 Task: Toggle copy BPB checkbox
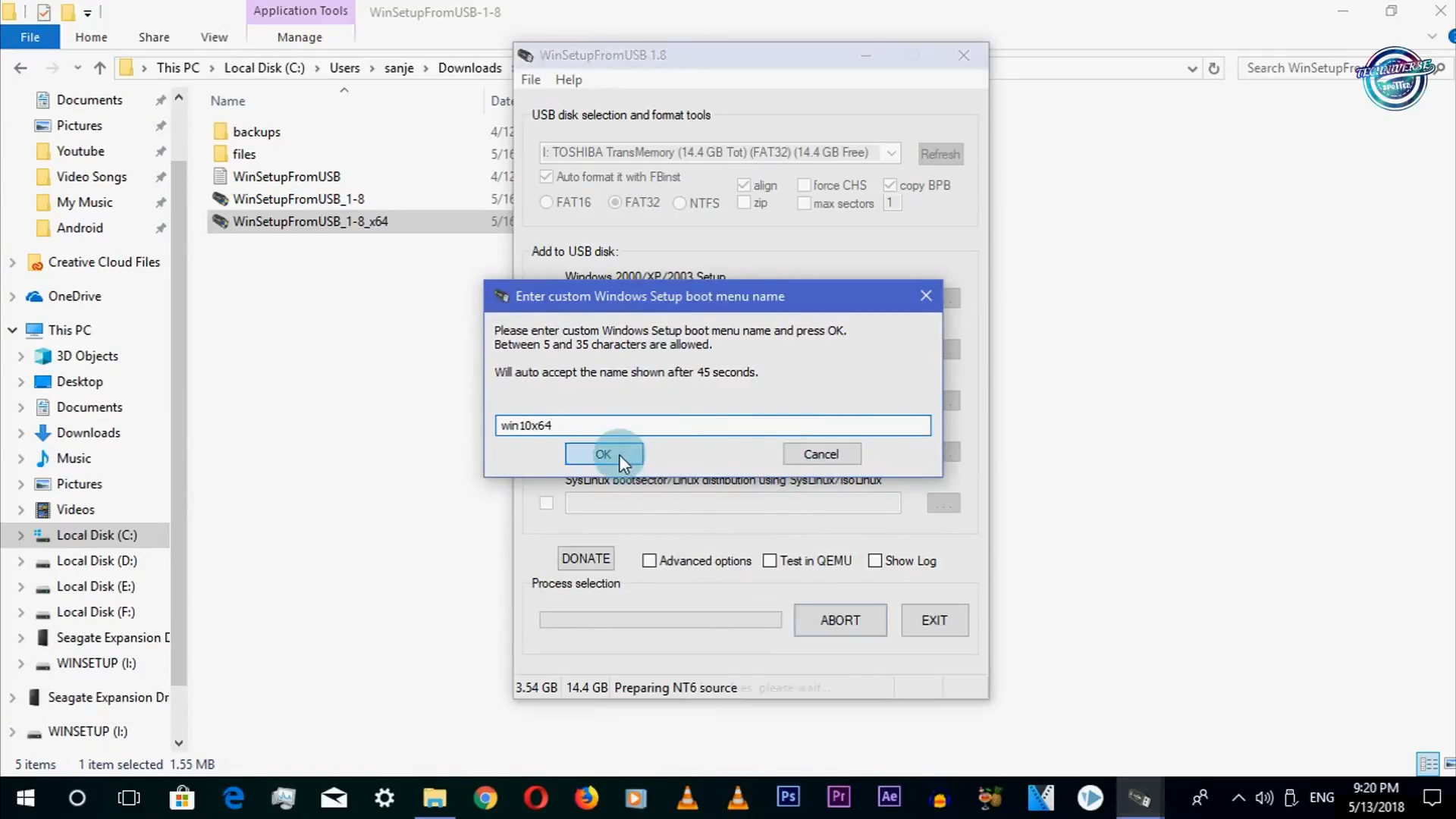[x=890, y=185]
